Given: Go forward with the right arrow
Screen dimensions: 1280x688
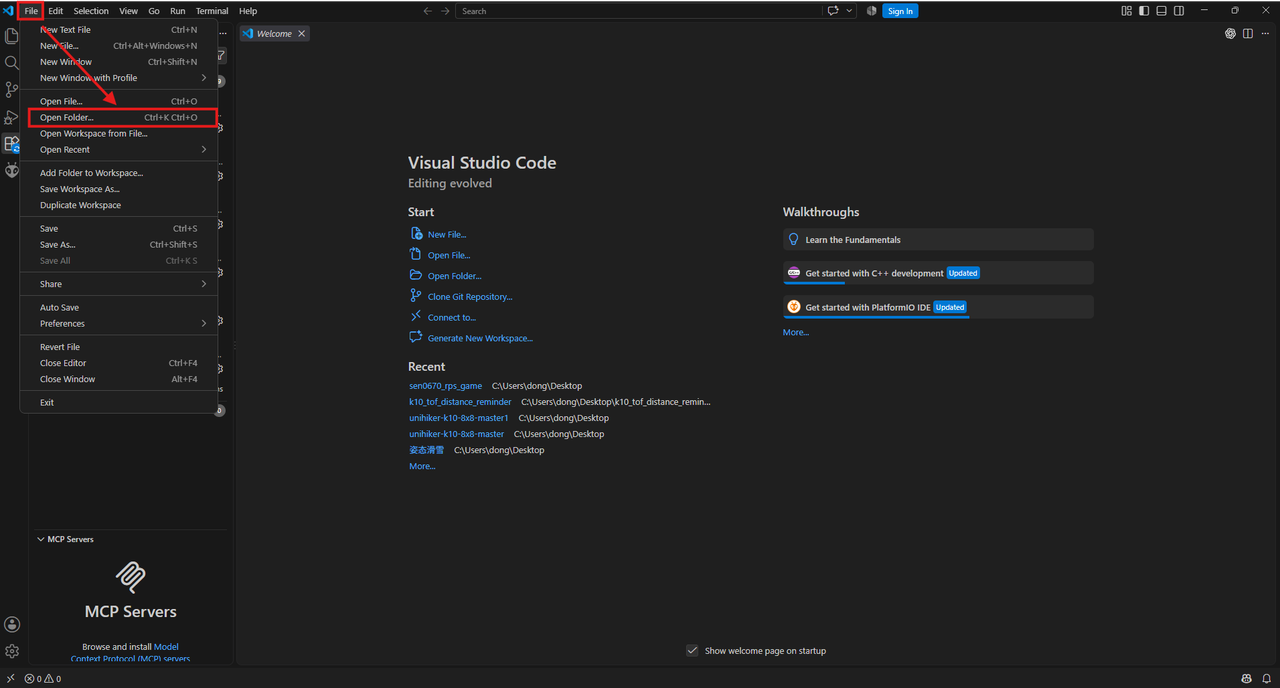Looking at the screenshot, I should (x=443, y=11).
